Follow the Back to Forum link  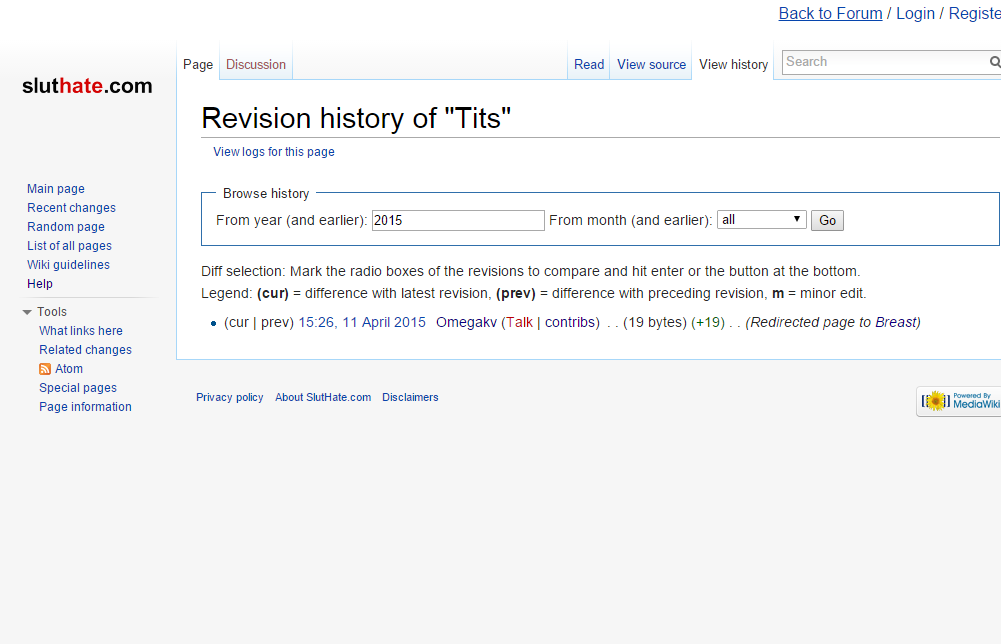point(831,13)
